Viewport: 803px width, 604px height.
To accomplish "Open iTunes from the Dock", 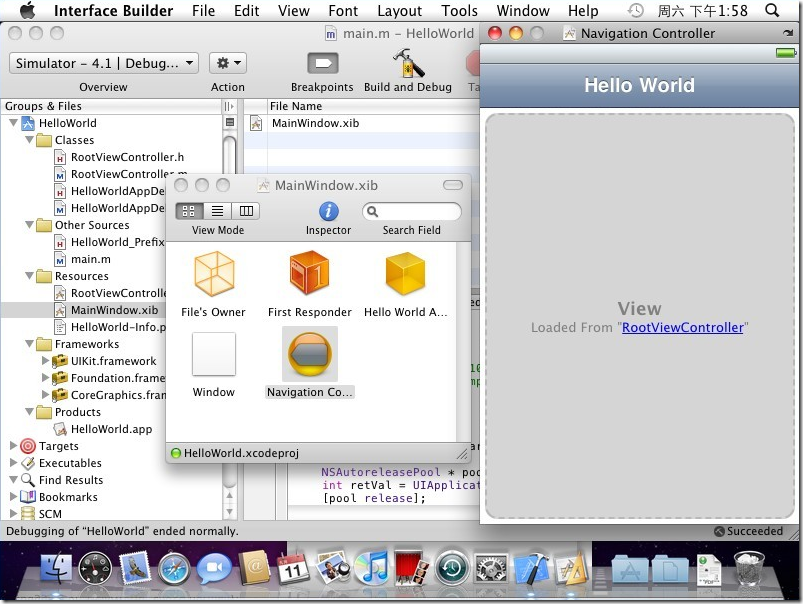I will pos(372,567).
